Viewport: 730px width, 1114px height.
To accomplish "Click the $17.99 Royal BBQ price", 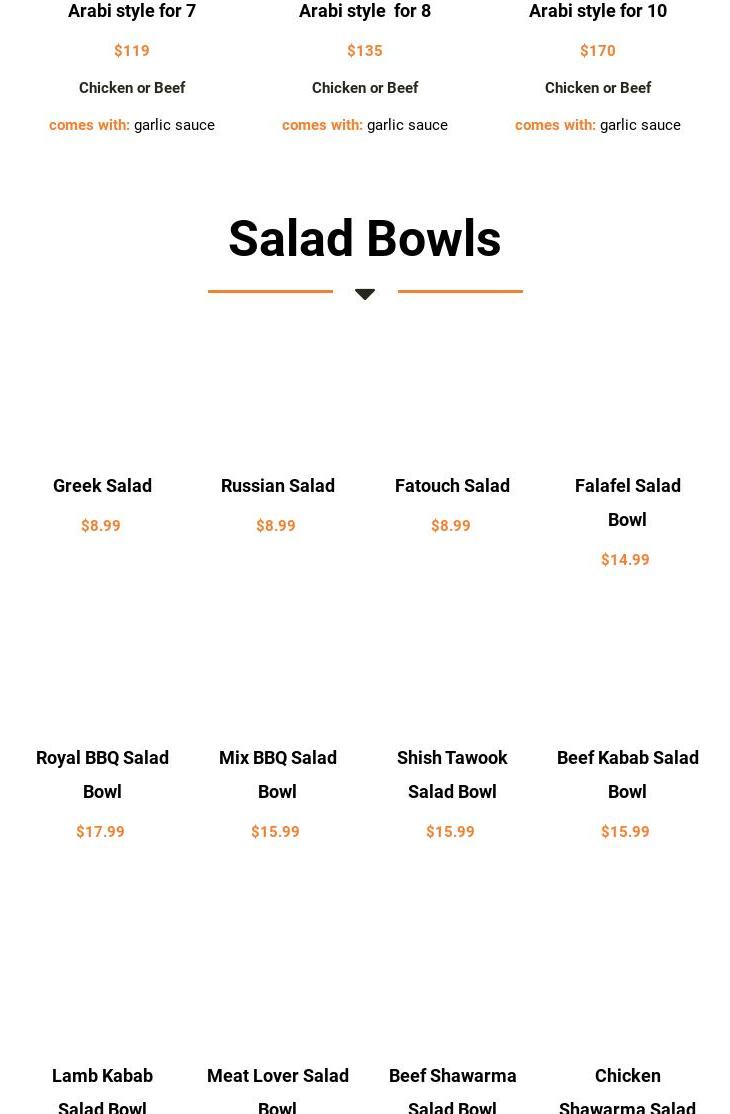I will 101,831.
